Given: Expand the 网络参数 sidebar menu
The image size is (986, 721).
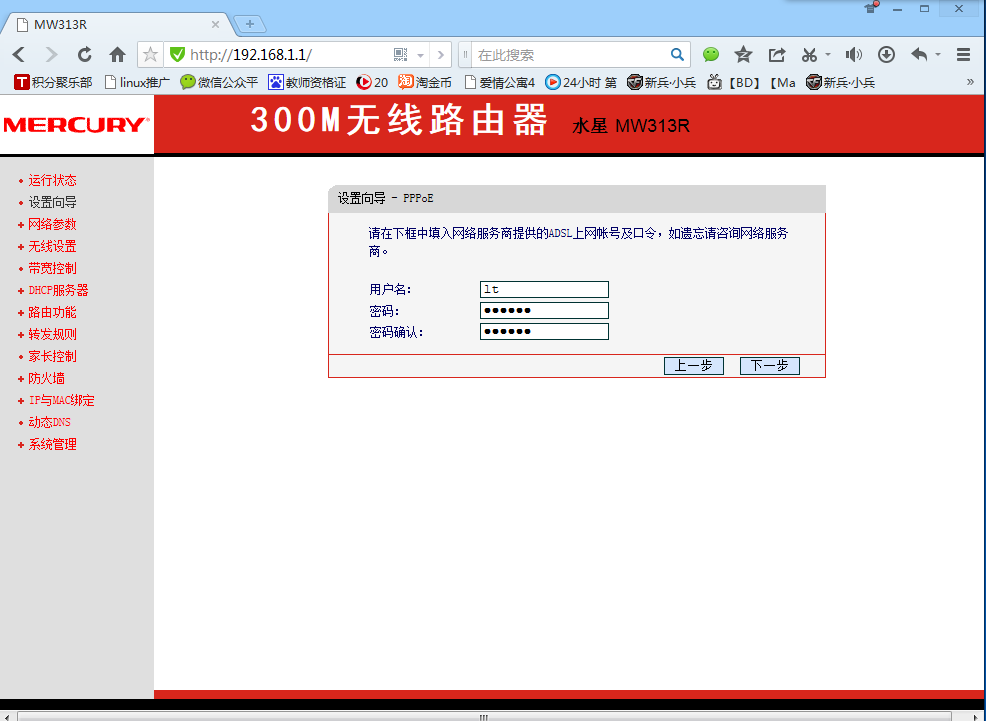Looking at the screenshot, I should coord(52,224).
